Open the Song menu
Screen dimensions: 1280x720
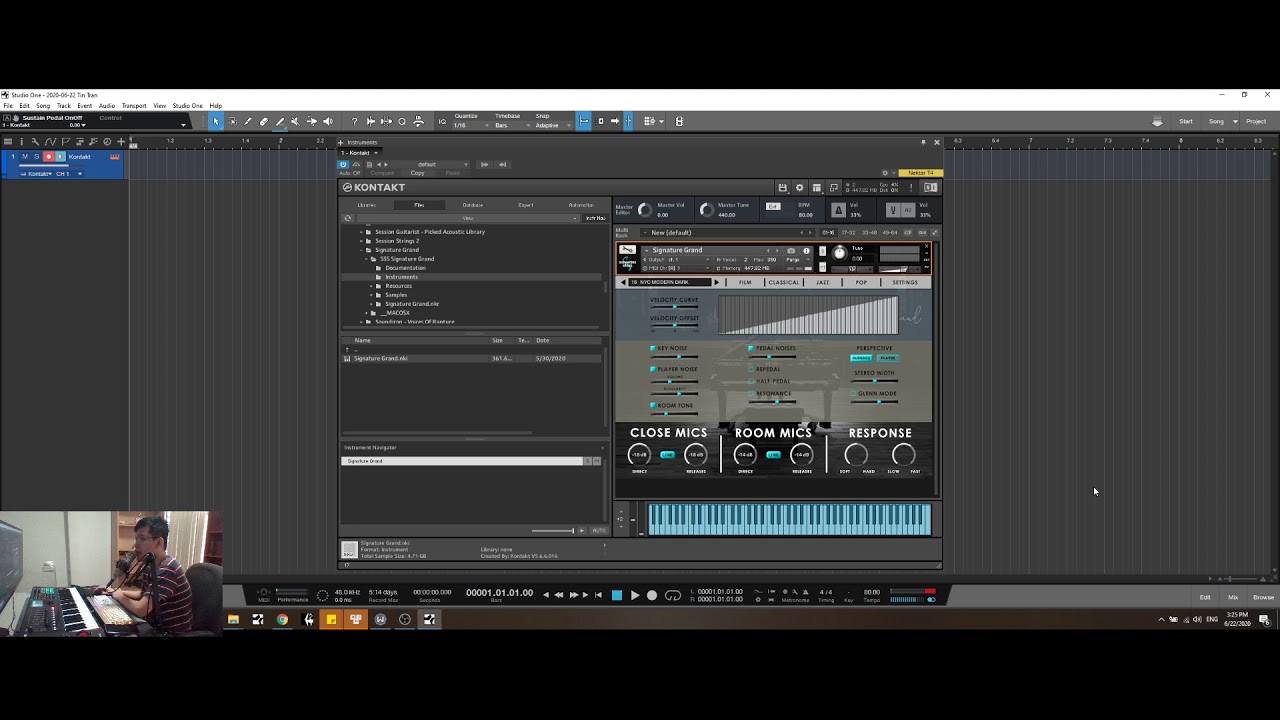pyautogui.click(x=43, y=106)
